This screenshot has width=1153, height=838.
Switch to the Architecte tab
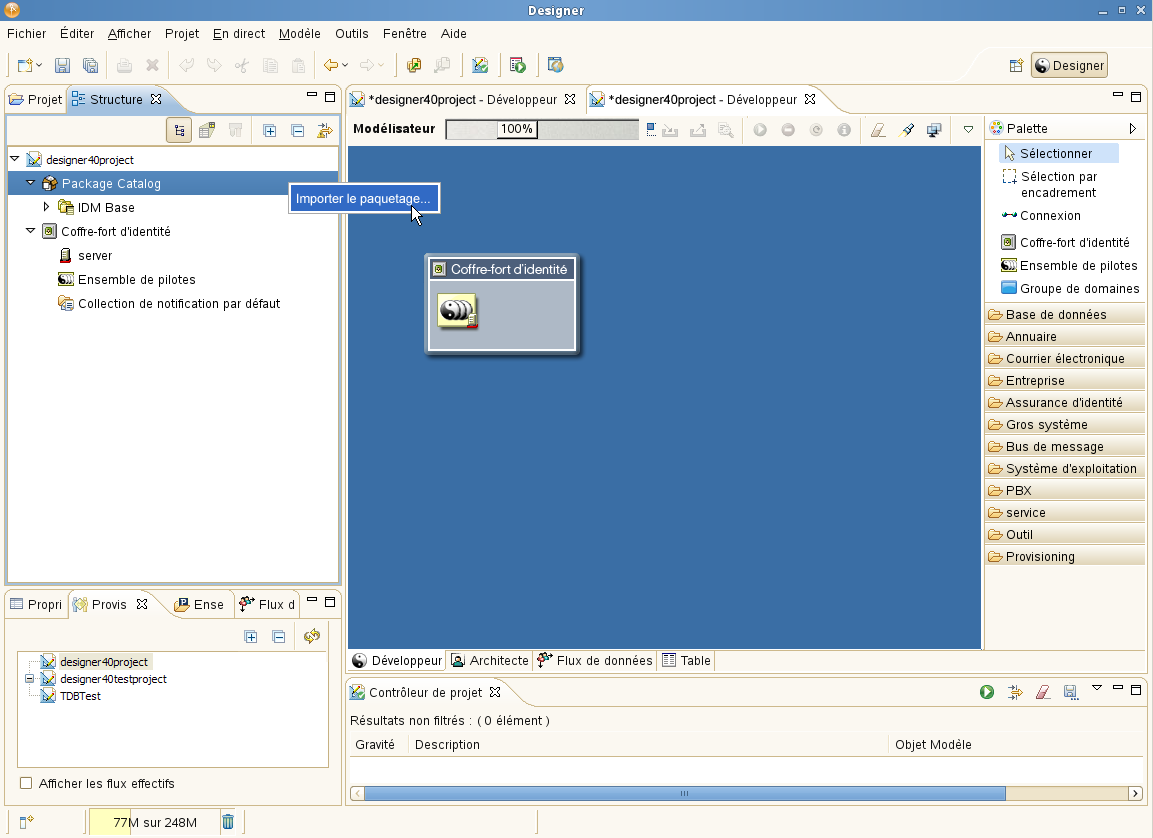(490, 661)
